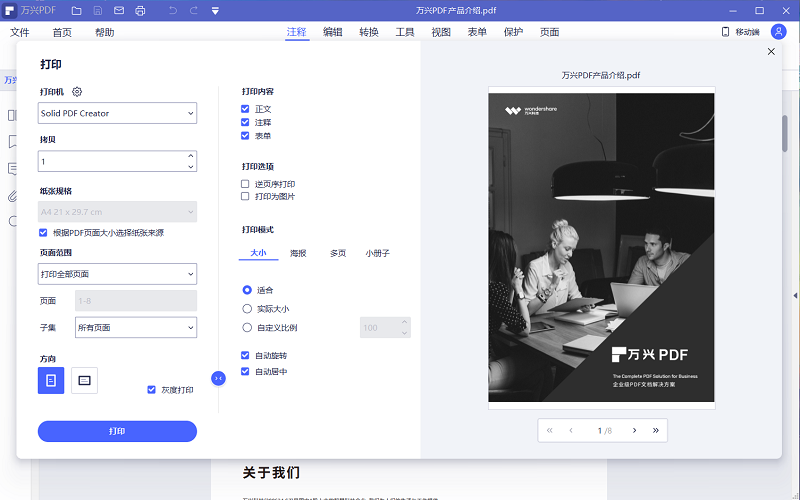Jump to the last preview page
Image resolution: width=800 pixels, height=500 pixels.
point(656,430)
